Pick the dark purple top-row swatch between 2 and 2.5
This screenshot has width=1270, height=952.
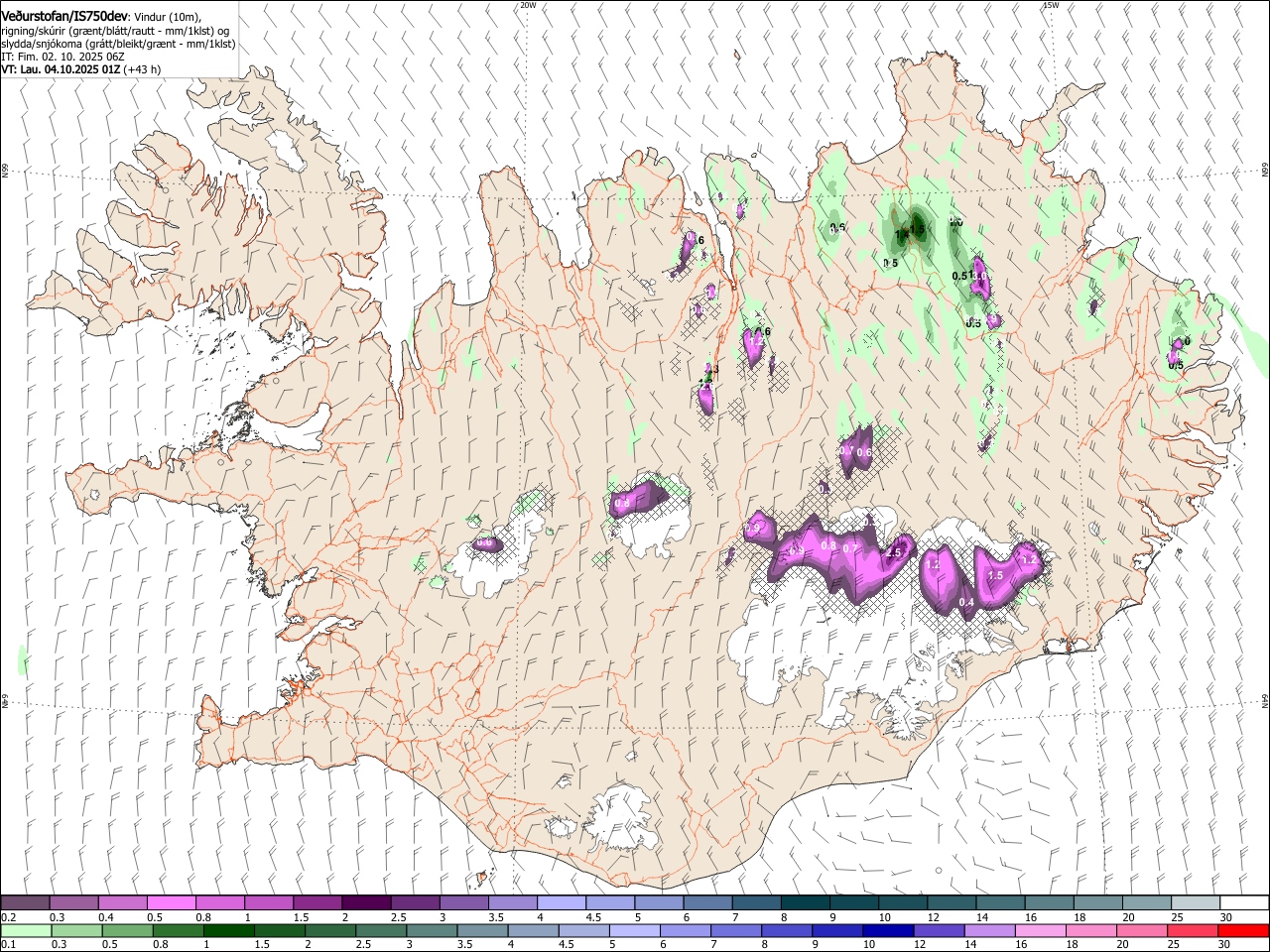(366, 903)
